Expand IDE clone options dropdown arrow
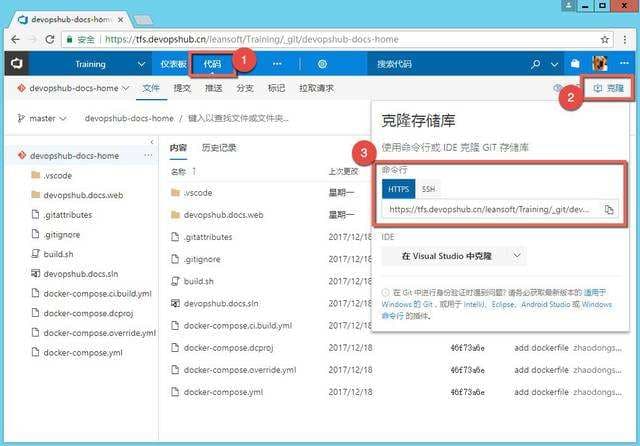This screenshot has height=446, width=640. click(x=517, y=256)
